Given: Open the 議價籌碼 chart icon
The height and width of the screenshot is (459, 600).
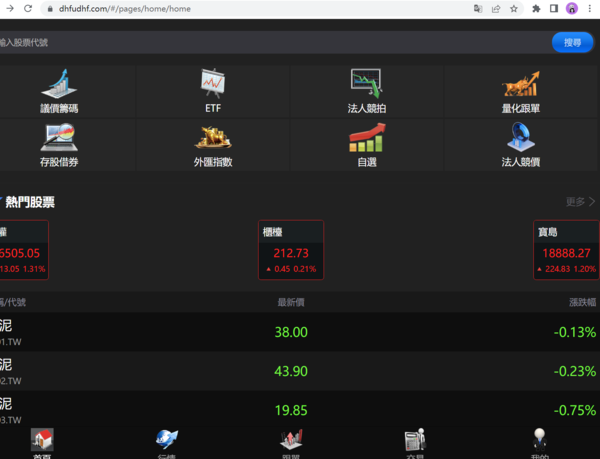Looking at the screenshot, I should click(58, 84).
